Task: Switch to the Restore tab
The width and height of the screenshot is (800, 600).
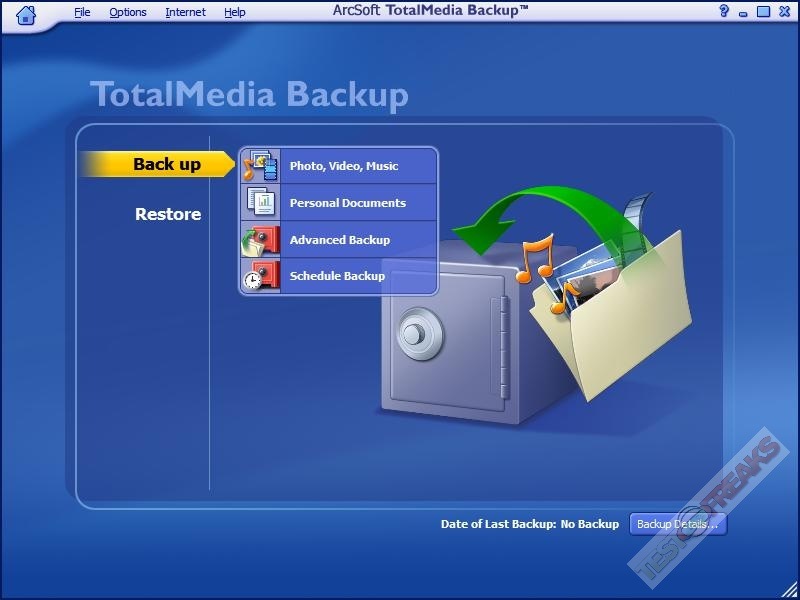Action: pyautogui.click(x=168, y=214)
